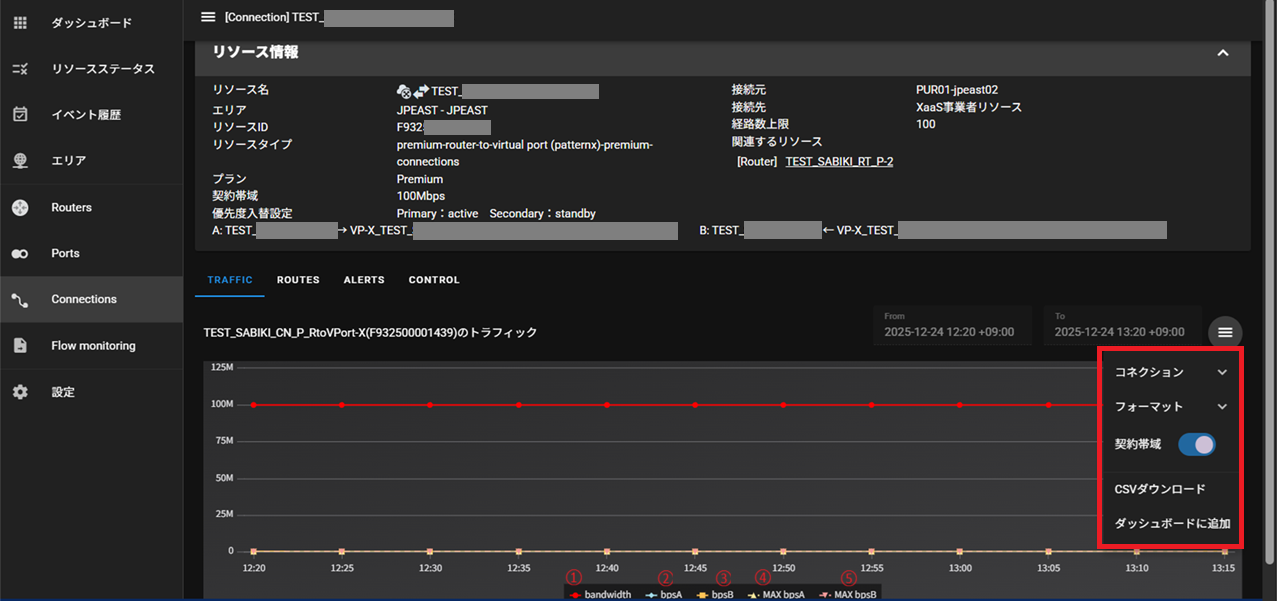This screenshot has width=1277, height=601.
Task: Click the JPEAST - JPEAST area value
Action: (442, 110)
